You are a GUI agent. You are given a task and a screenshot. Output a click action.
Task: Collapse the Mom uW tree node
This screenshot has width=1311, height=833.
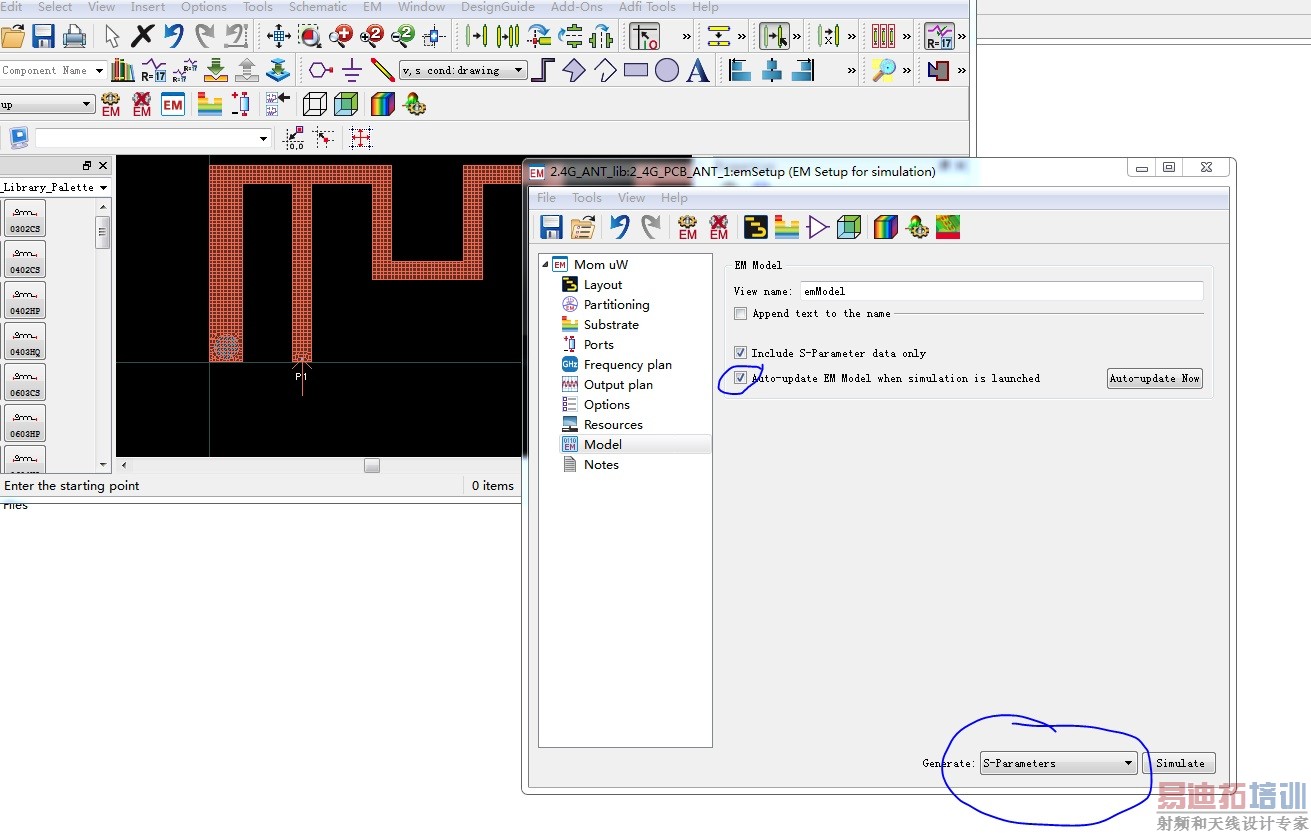click(x=545, y=264)
